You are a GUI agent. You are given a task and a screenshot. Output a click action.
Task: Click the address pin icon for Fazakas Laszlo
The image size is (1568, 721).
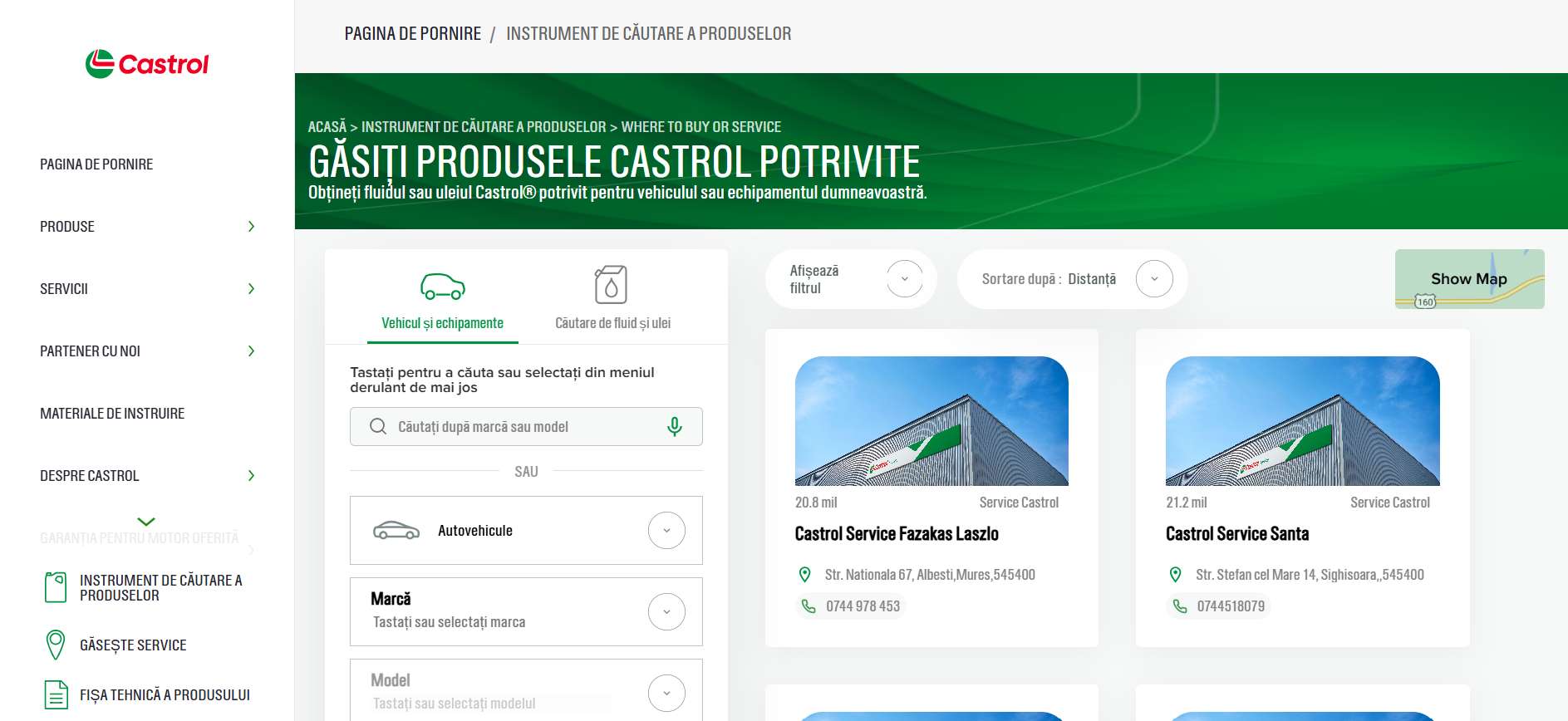(x=804, y=574)
